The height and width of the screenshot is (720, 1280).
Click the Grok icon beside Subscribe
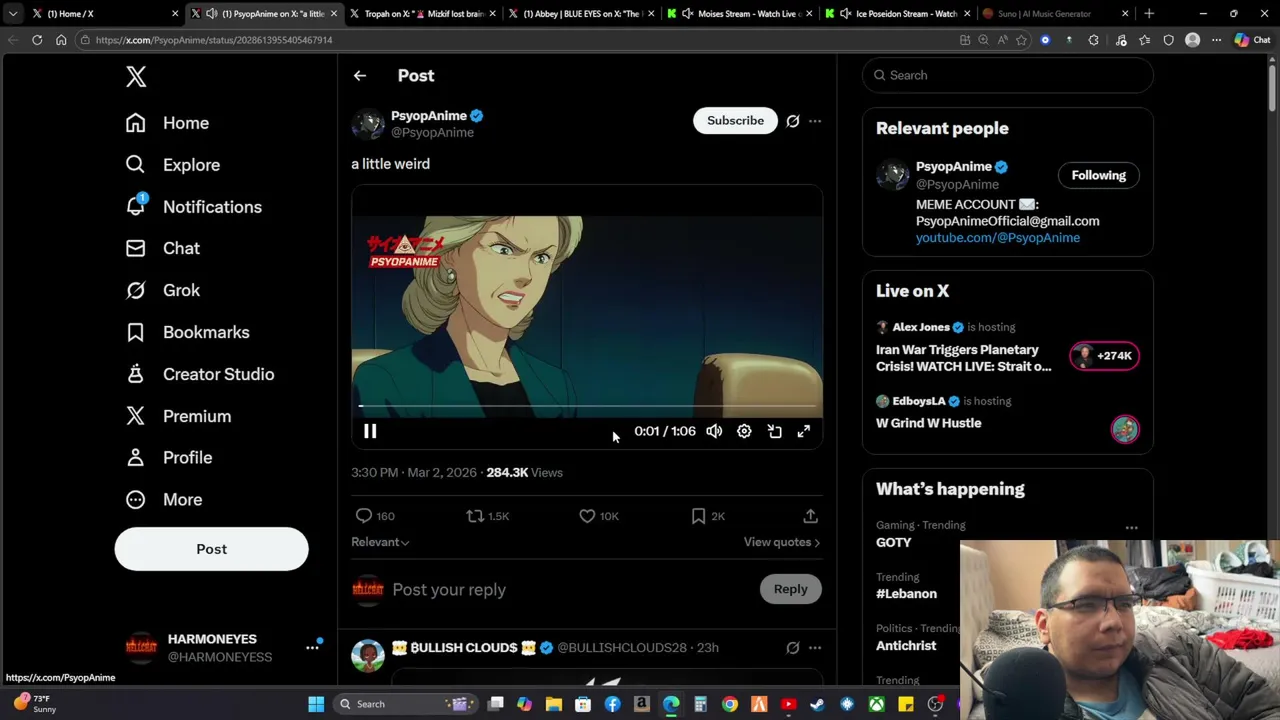tap(793, 121)
